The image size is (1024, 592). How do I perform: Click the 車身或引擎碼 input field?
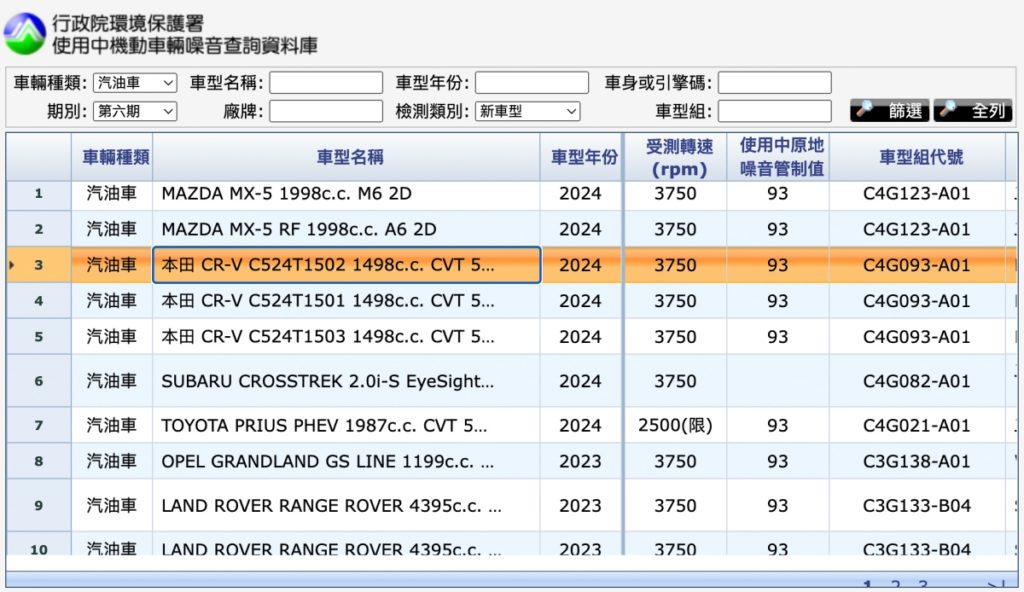775,83
